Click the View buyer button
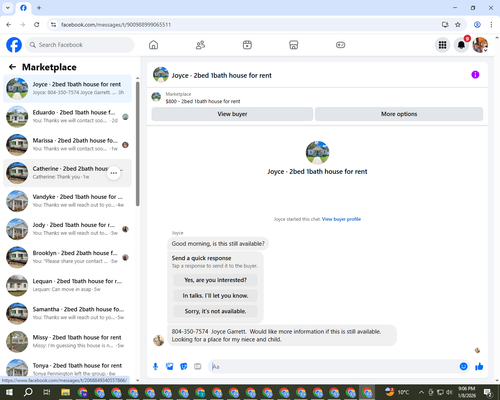This screenshot has height=400, width=500. click(232, 114)
